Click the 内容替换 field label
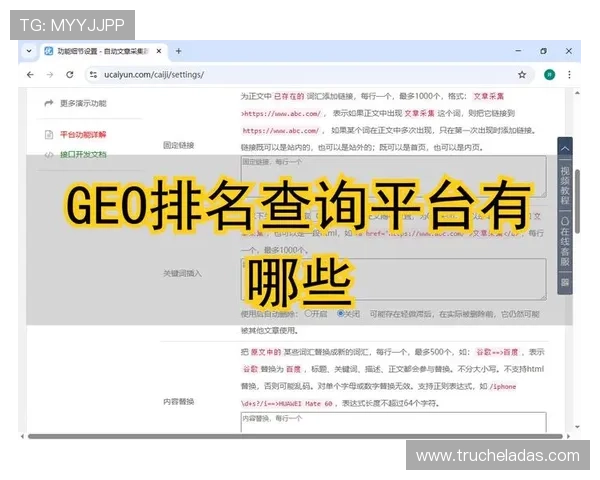This screenshot has height=480, width=600. tap(178, 402)
